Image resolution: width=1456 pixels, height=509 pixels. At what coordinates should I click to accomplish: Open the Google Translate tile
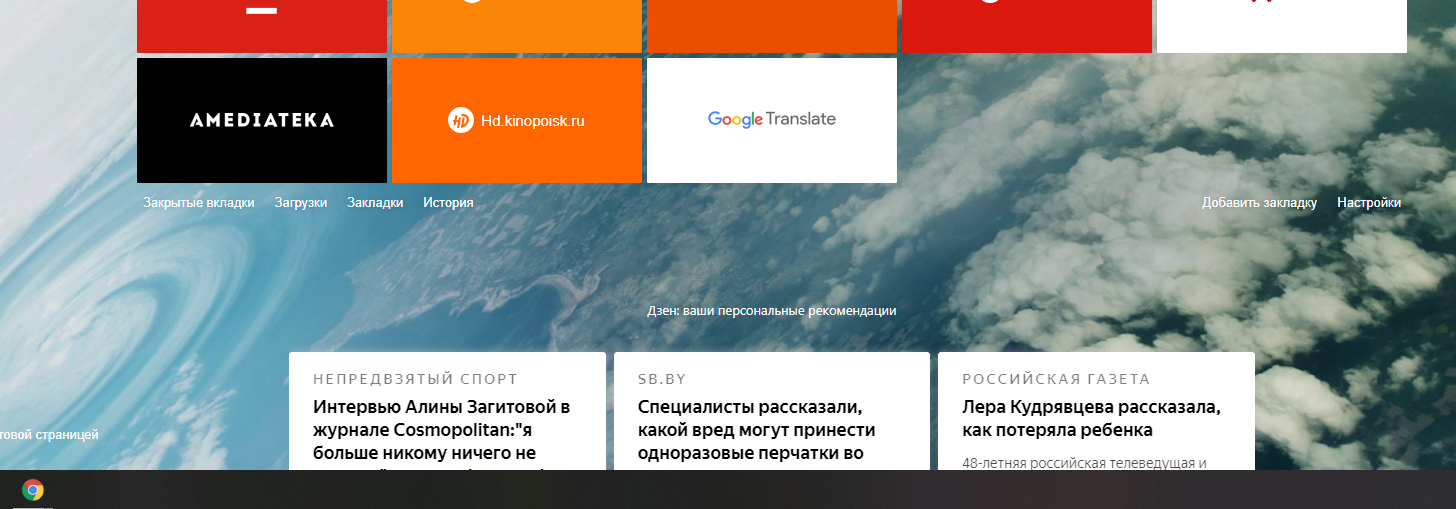(771, 120)
